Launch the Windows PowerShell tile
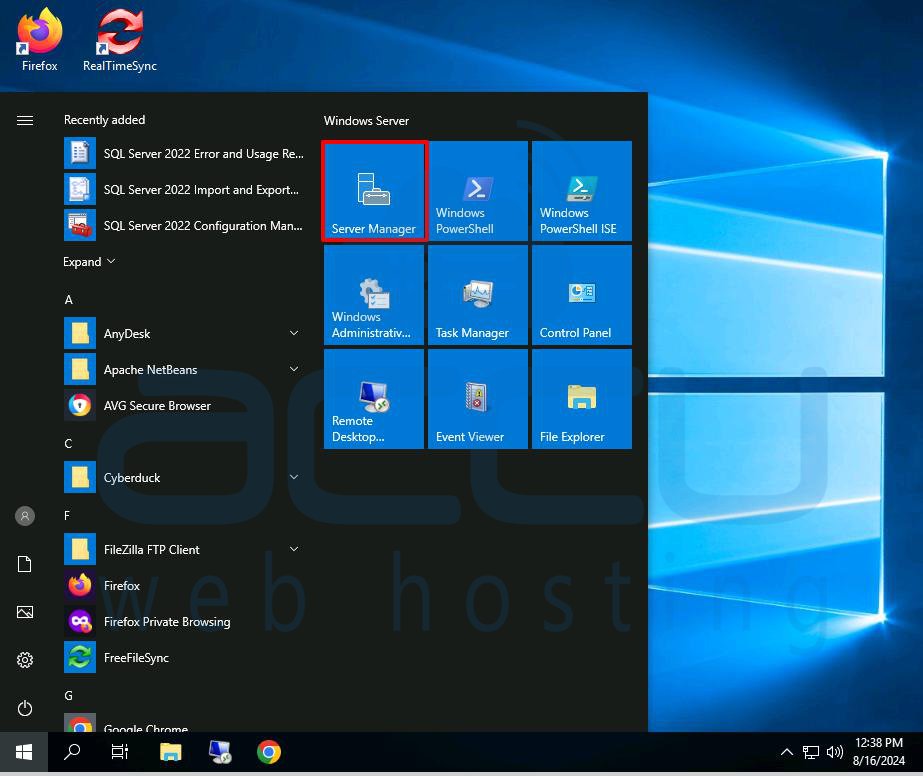This screenshot has width=923, height=776. coord(478,191)
